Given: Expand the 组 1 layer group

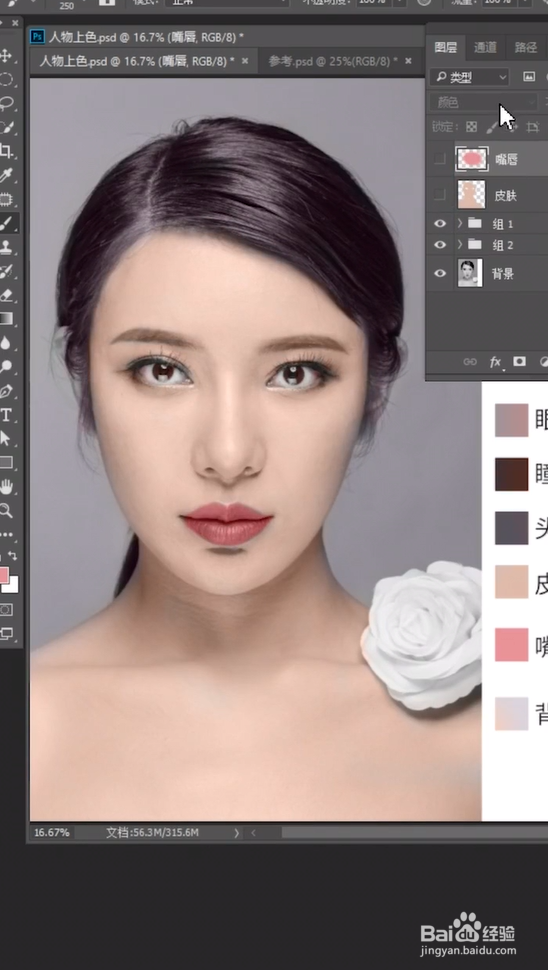Looking at the screenshot, I should point(460,223).
